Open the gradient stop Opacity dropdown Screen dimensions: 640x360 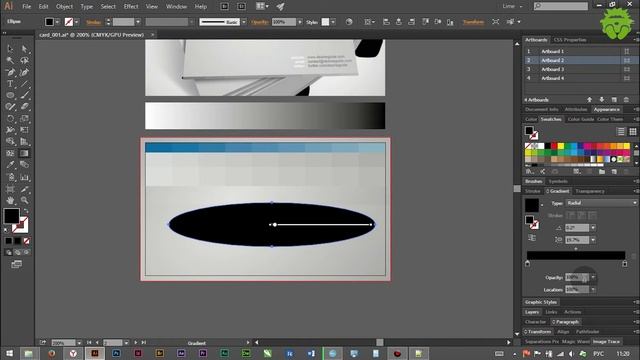(593, 278)
